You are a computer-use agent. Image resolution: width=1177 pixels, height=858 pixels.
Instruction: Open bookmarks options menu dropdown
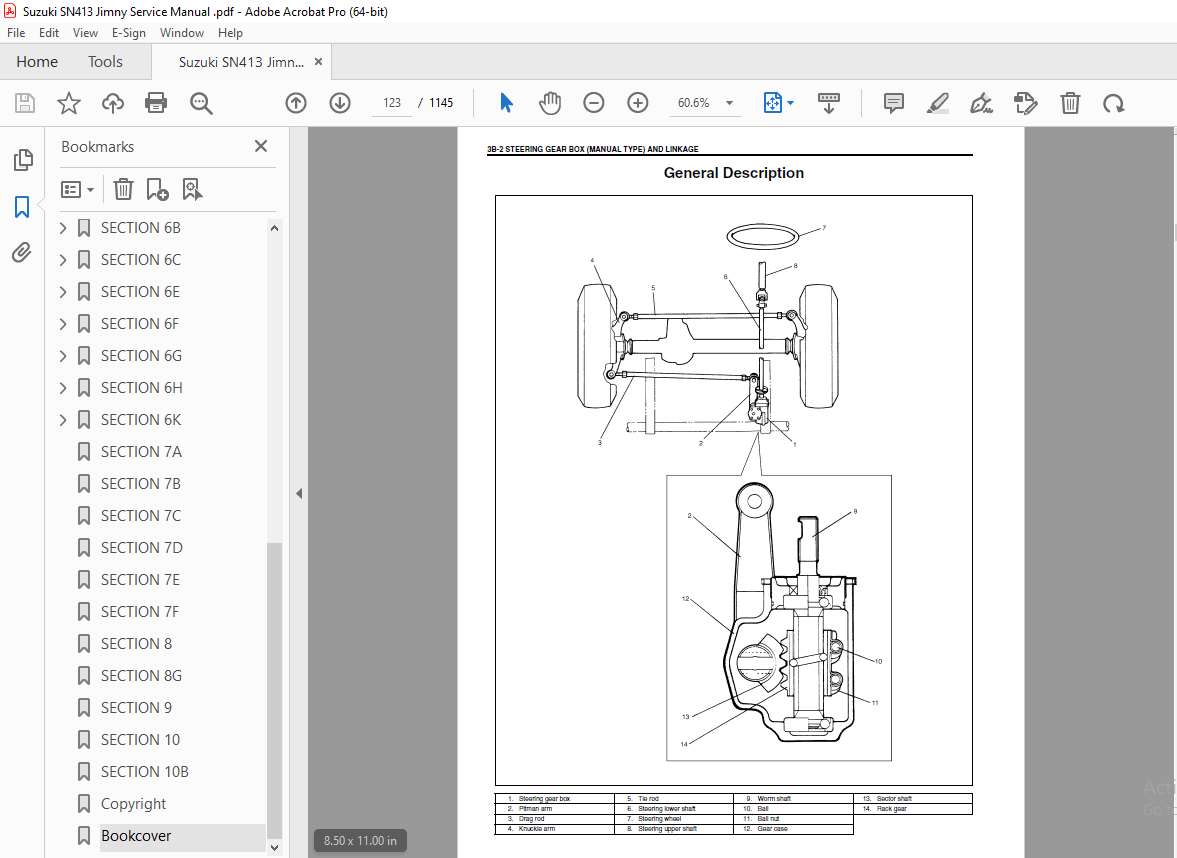(x=77, y=189)
